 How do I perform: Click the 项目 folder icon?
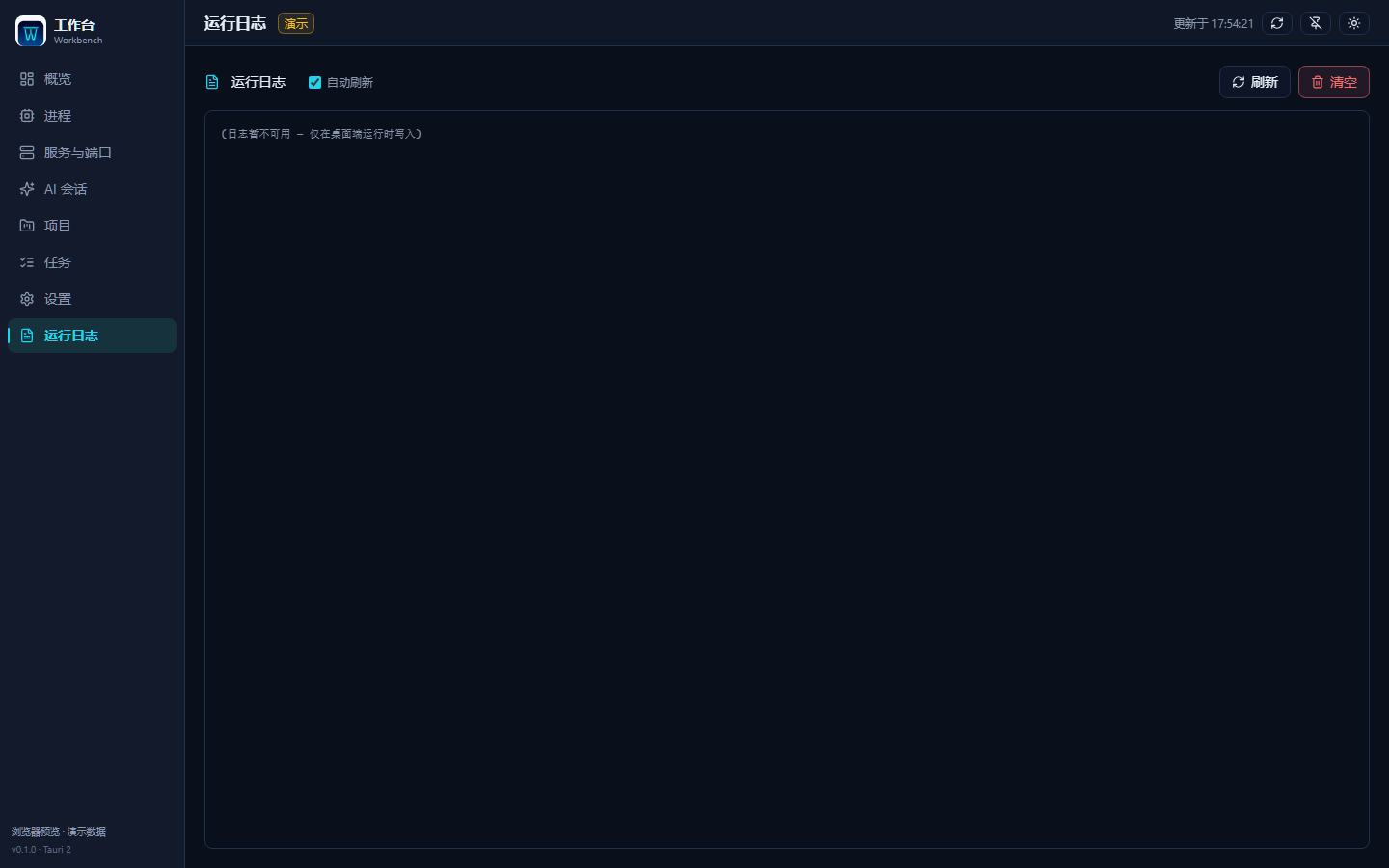[x=27, y=226]
